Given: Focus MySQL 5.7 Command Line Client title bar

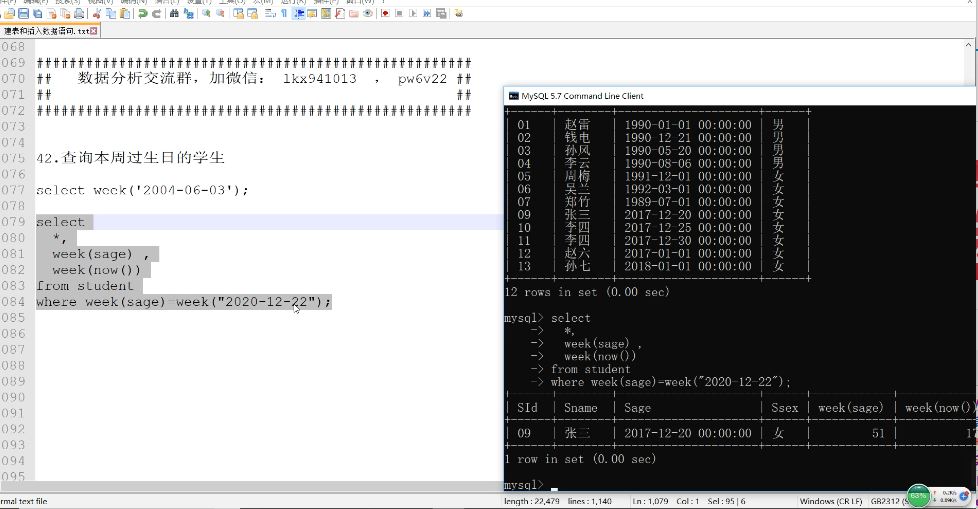Looking at the screenshot, I should [740, 96].
